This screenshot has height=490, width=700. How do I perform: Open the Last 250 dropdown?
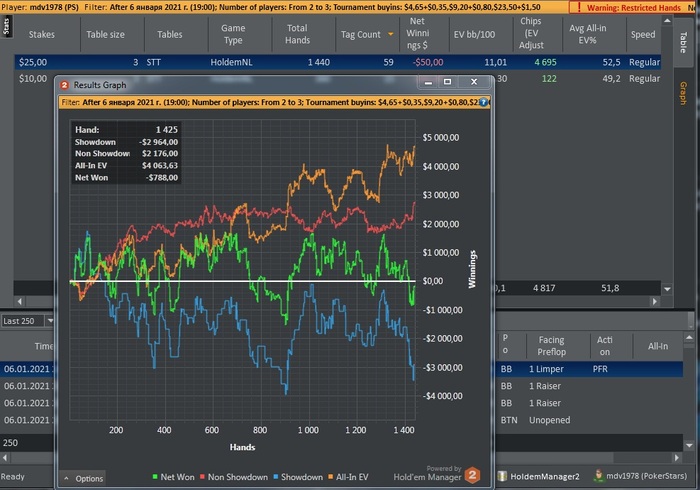(50, 321)
